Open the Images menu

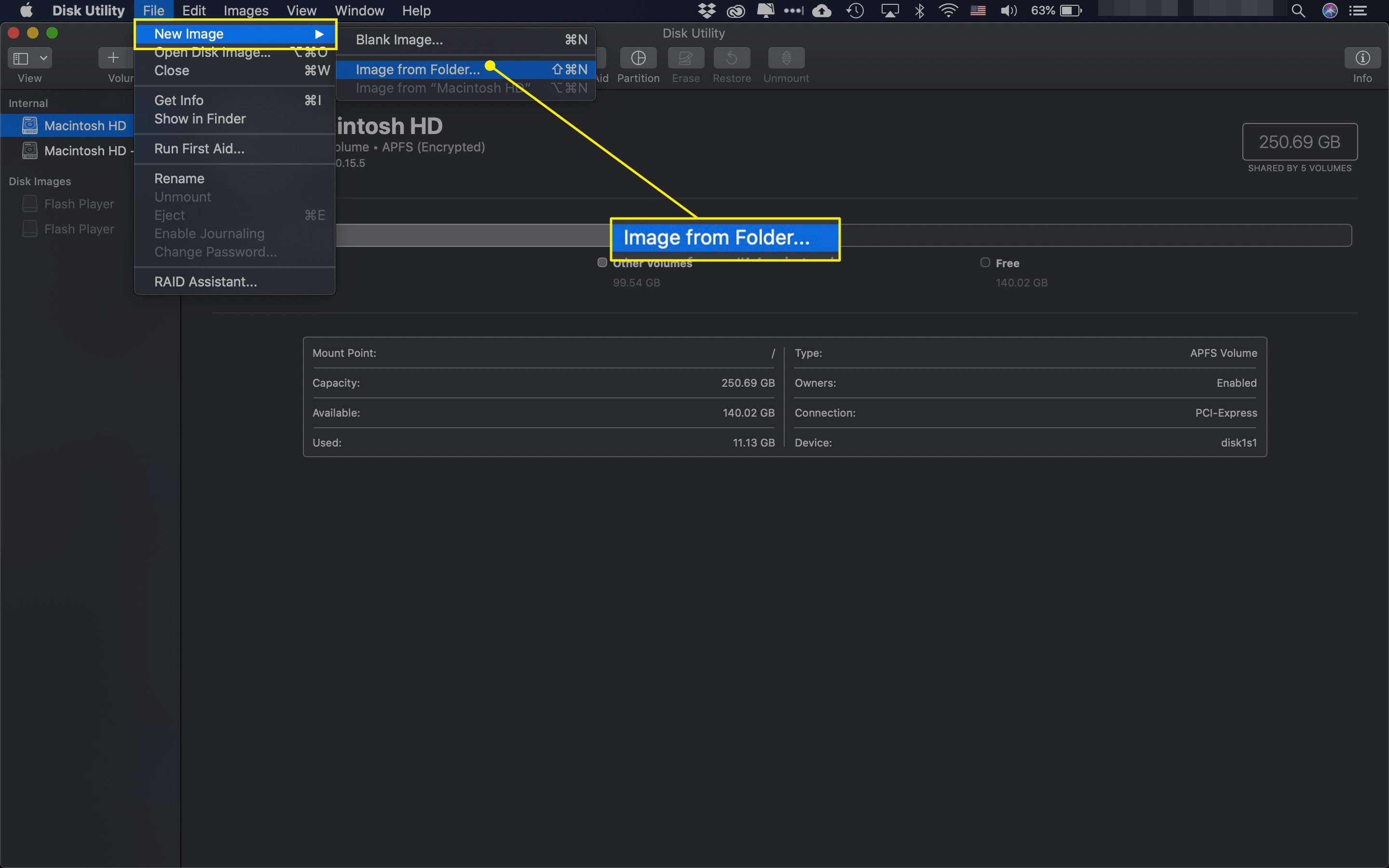point(245,10)
